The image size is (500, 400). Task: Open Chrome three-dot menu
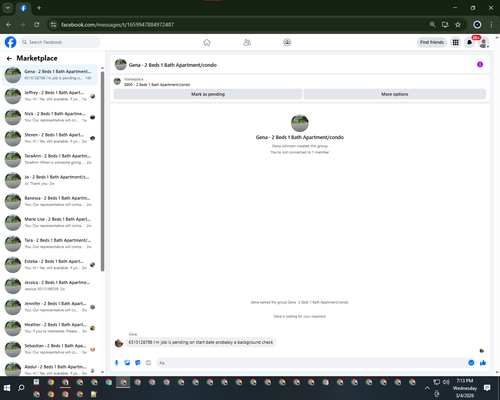491,25
